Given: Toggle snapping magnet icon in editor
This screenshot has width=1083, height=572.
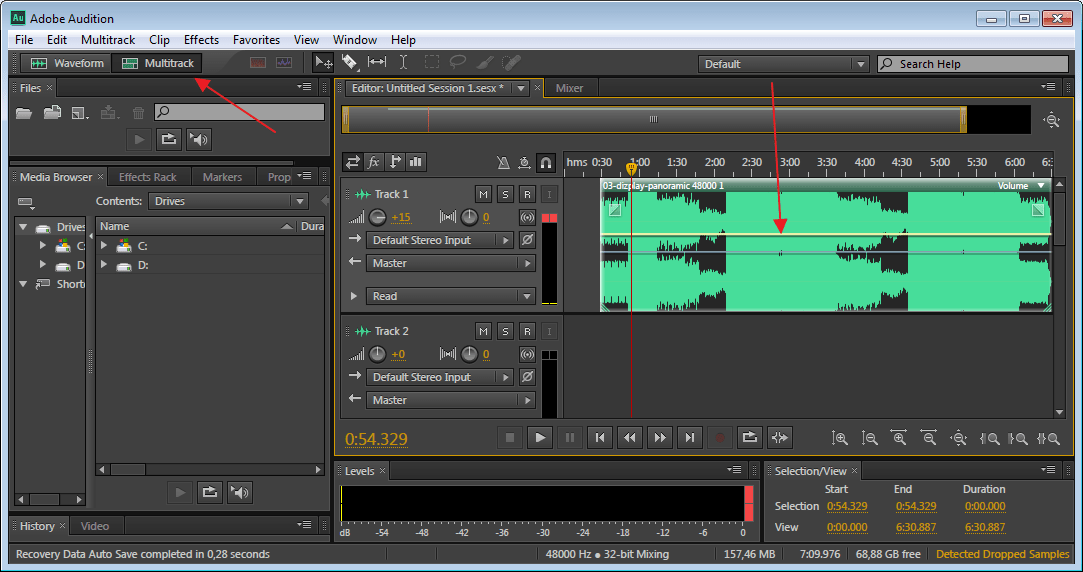Looking at the screenshot, I should click(x=546, y=162).
